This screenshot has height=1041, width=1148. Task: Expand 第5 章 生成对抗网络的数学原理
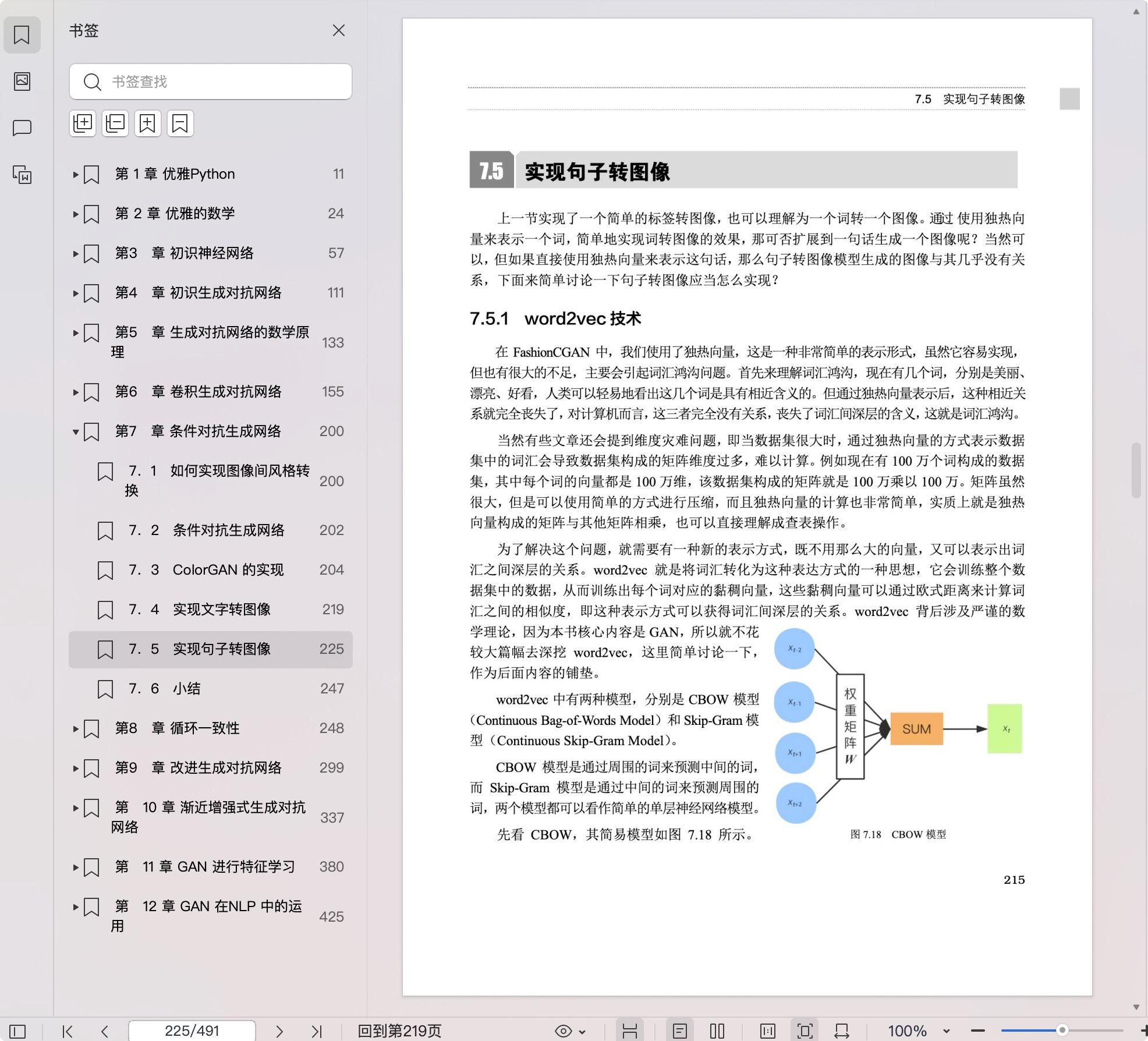pyautogui.click(x=76, y=332)
